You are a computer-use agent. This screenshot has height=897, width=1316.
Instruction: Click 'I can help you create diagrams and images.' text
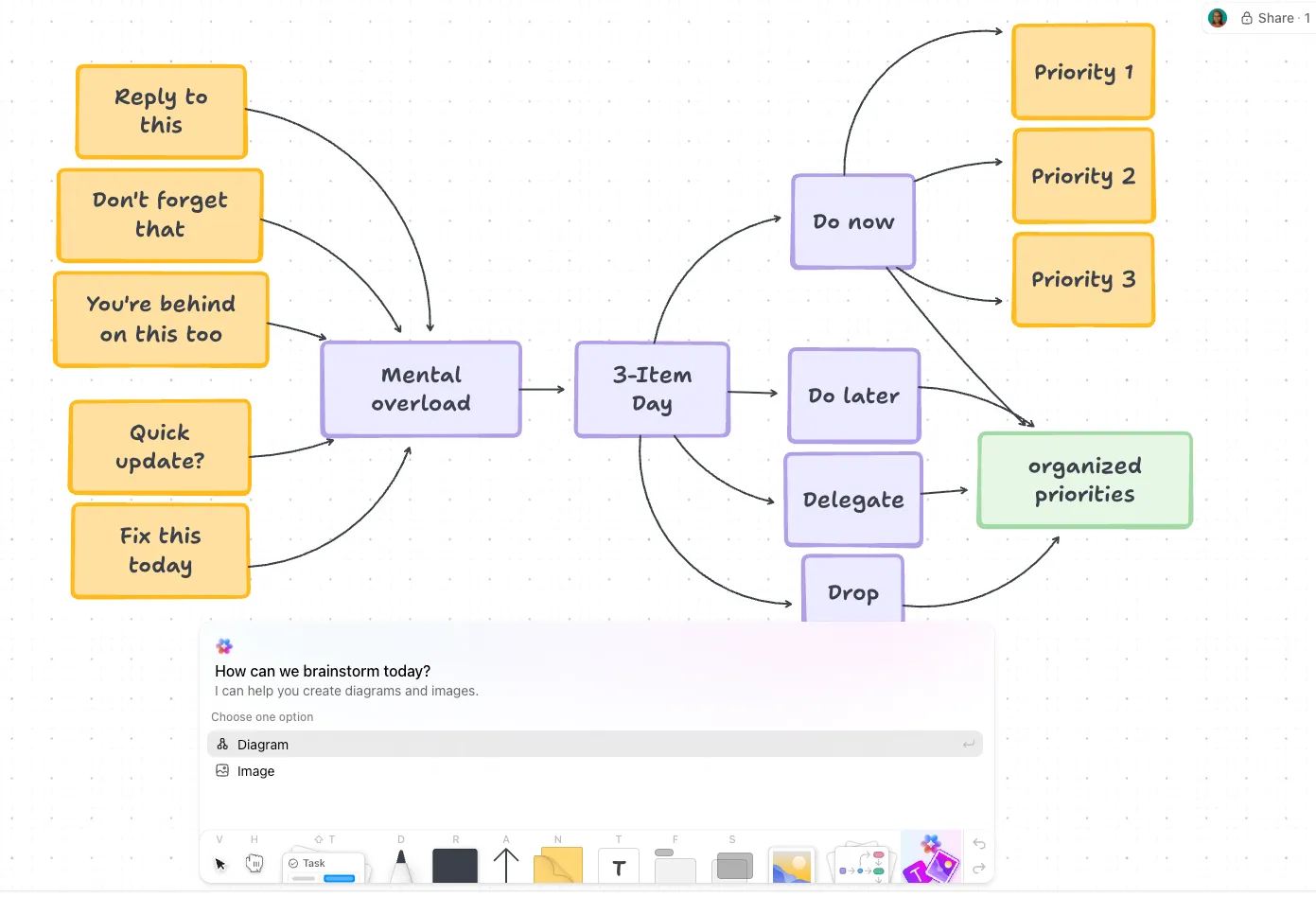coord(346,691)
